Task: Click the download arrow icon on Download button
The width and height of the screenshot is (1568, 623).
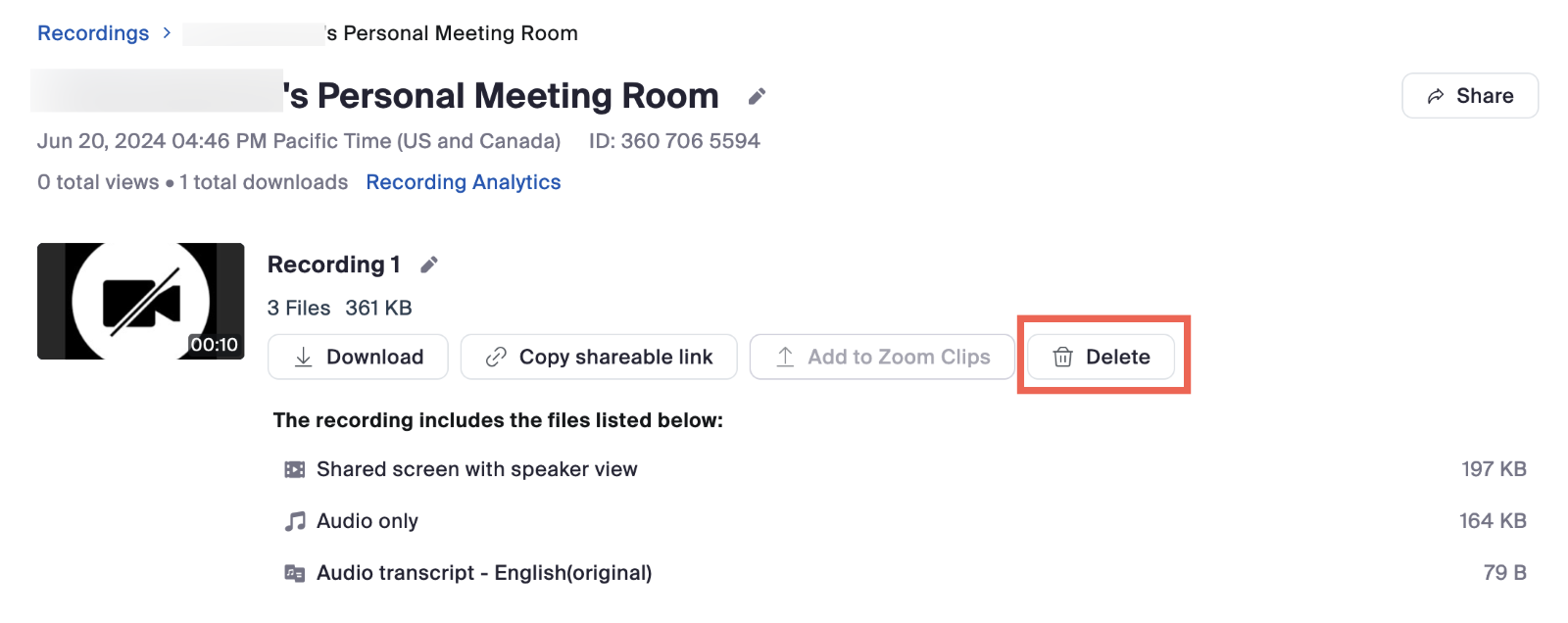Action: tap(305, 357)
